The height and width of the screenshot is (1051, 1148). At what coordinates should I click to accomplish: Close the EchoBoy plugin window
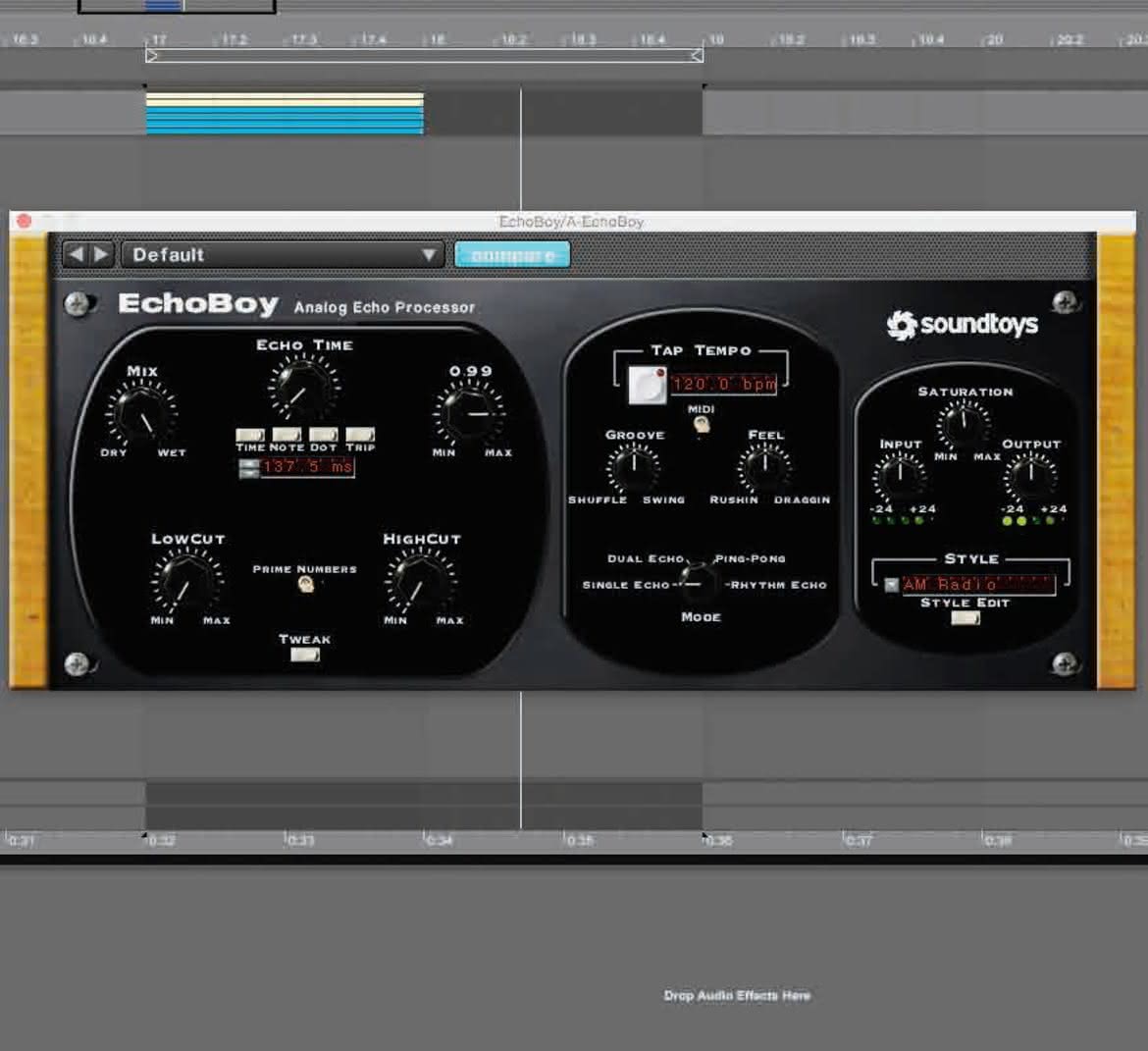pyautogui.click(x=24, y=221)
